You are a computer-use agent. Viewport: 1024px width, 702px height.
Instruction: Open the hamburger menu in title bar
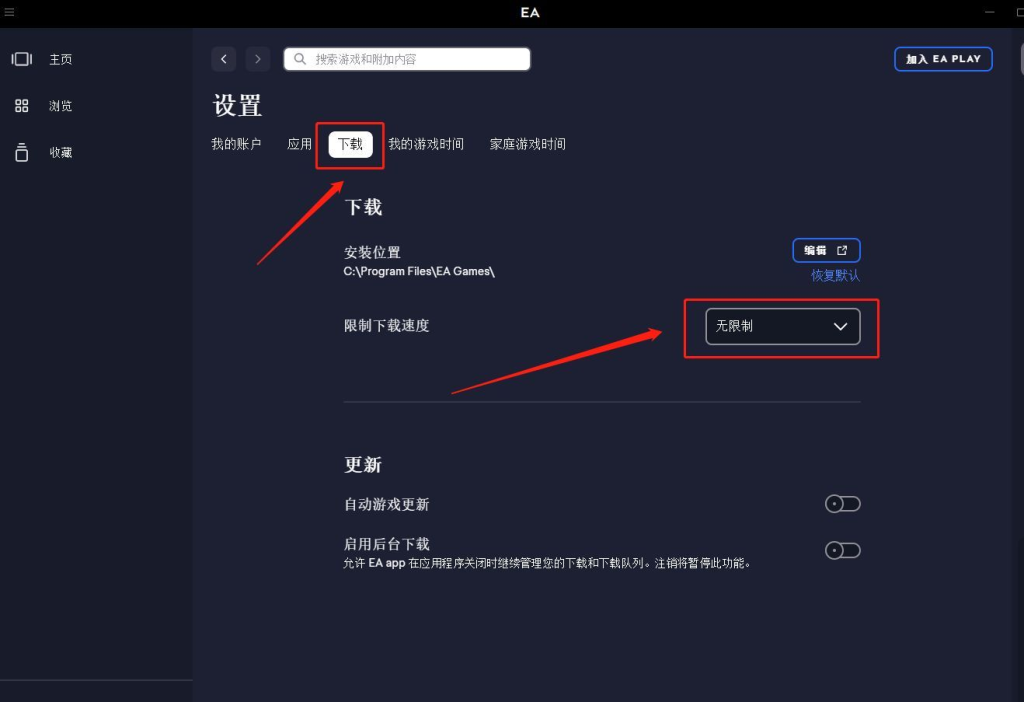click(9, 12)
